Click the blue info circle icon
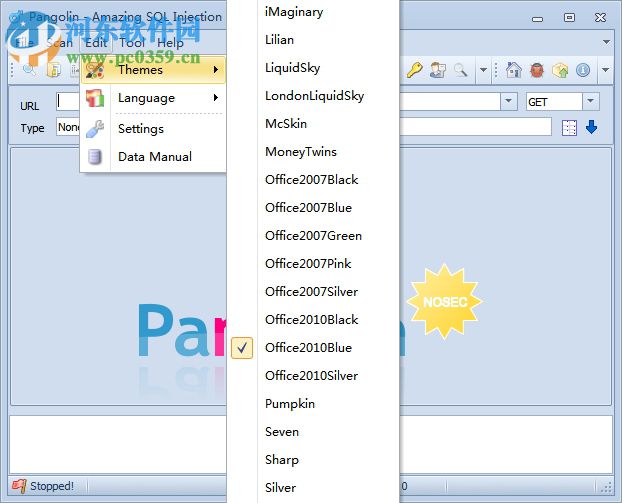This screenshot has width=622, height=503. [x=583, y=70]
